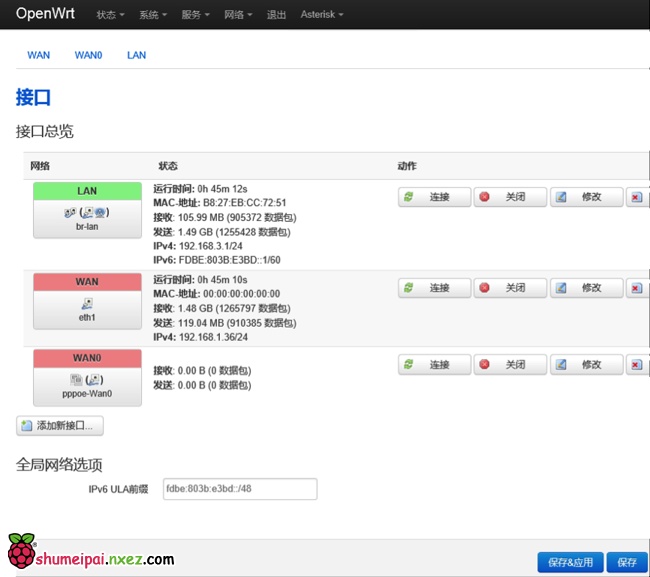Click delete icon for WAN interface row

click(637, 288)
